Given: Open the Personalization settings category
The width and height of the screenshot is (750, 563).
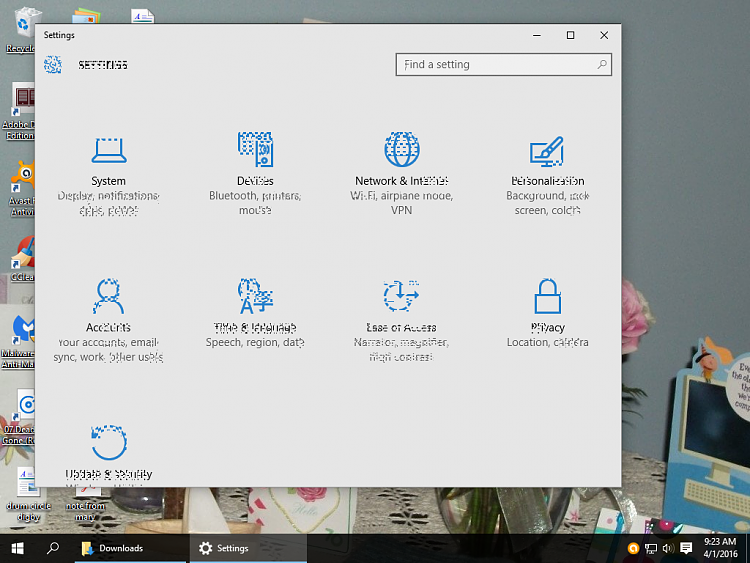Looking at the screenshot, I should pyautogui.click(x=547, y=165).
